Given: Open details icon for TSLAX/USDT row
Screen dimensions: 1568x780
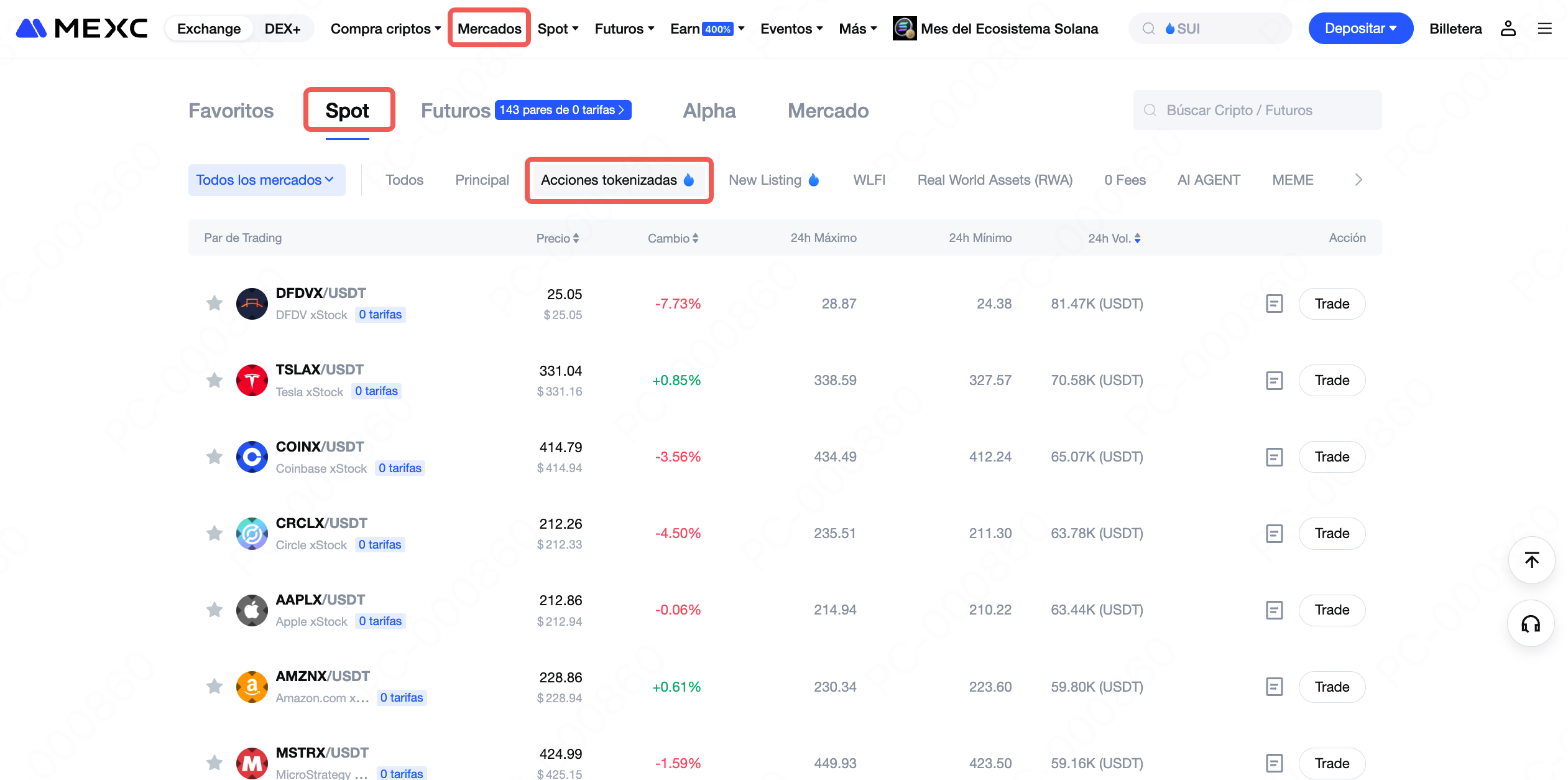Looking at the screenshot, I should click(x=1275, y=380).
